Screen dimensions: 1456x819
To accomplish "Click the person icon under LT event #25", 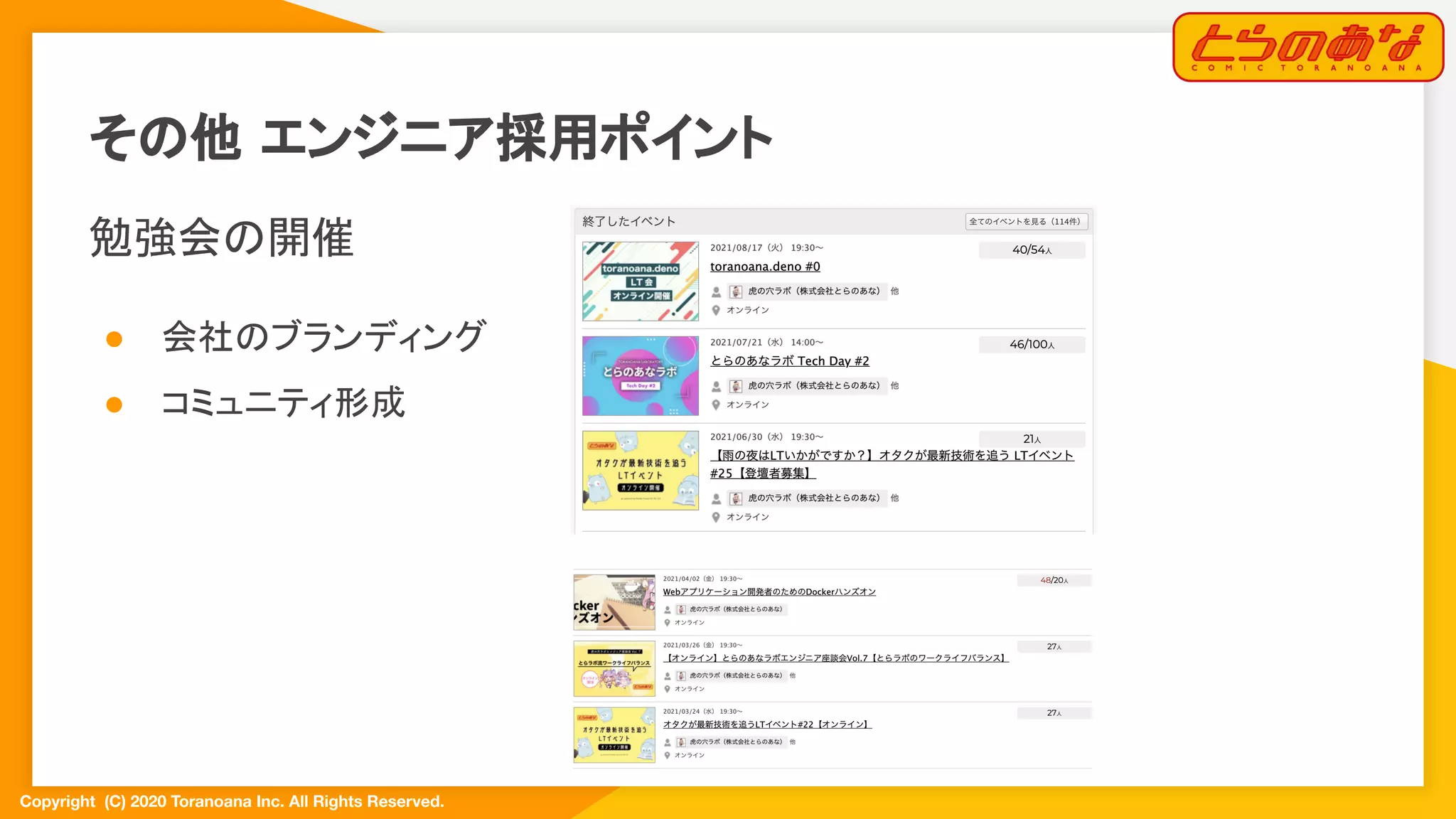I will (x=717, y=498).
